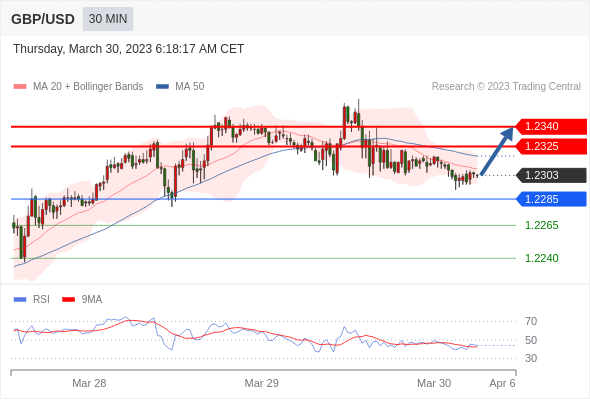Click the MA 20 + Bollinger Bands label
Screen dimensions: 590x400
(x=88, y=87)
